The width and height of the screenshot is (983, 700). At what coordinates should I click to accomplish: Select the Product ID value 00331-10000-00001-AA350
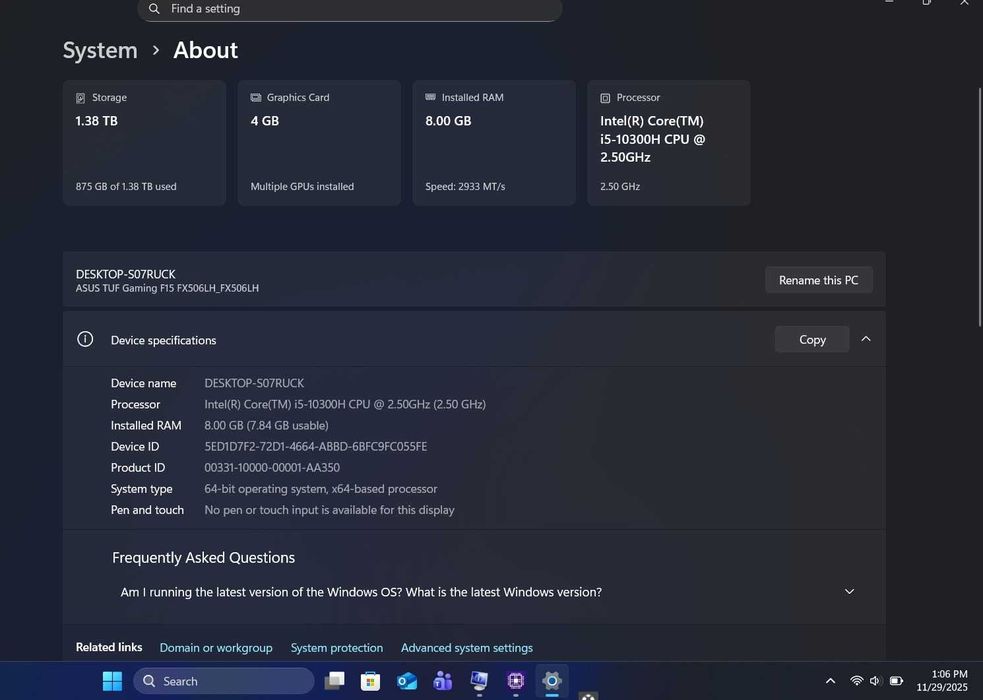272,468
